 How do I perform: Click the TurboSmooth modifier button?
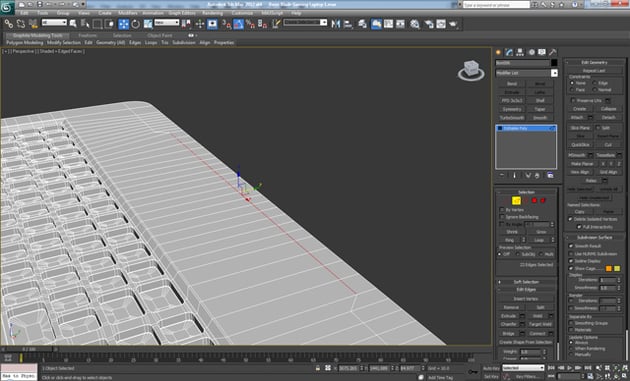(x=512, y=118)
